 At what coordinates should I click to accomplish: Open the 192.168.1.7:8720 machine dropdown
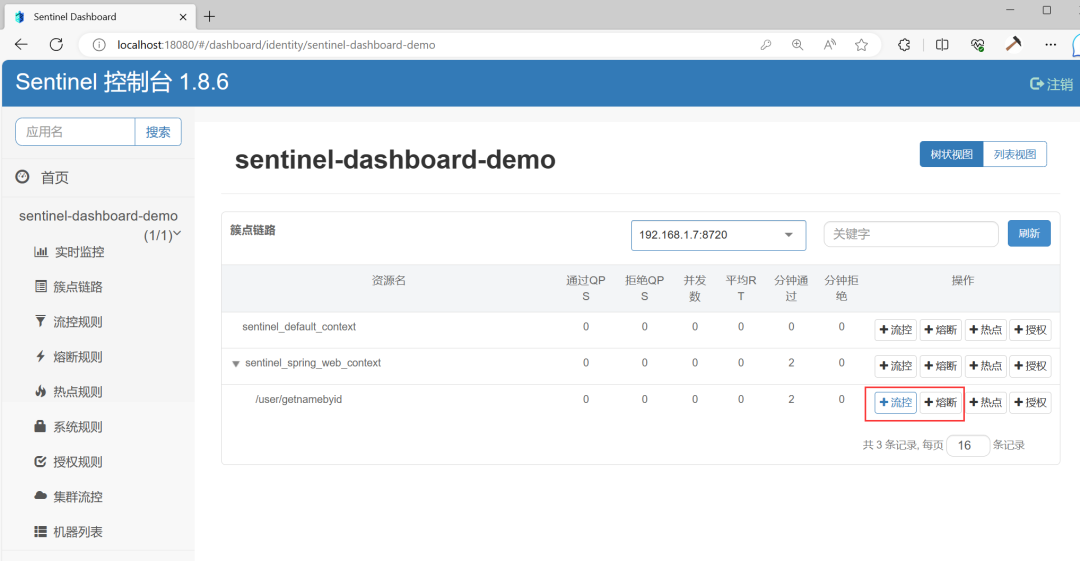point(718,235)
